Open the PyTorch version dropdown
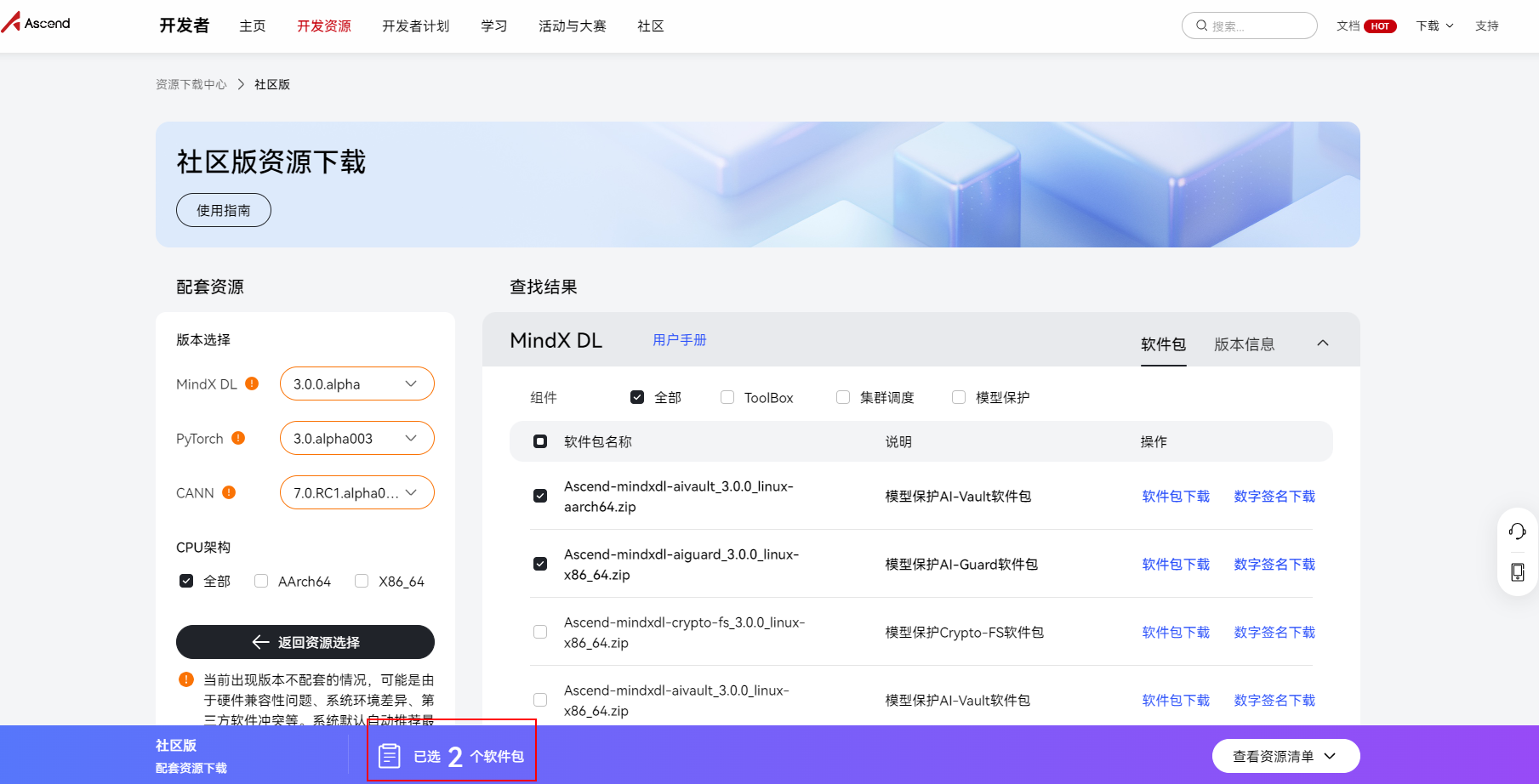 tap(357, 438)
